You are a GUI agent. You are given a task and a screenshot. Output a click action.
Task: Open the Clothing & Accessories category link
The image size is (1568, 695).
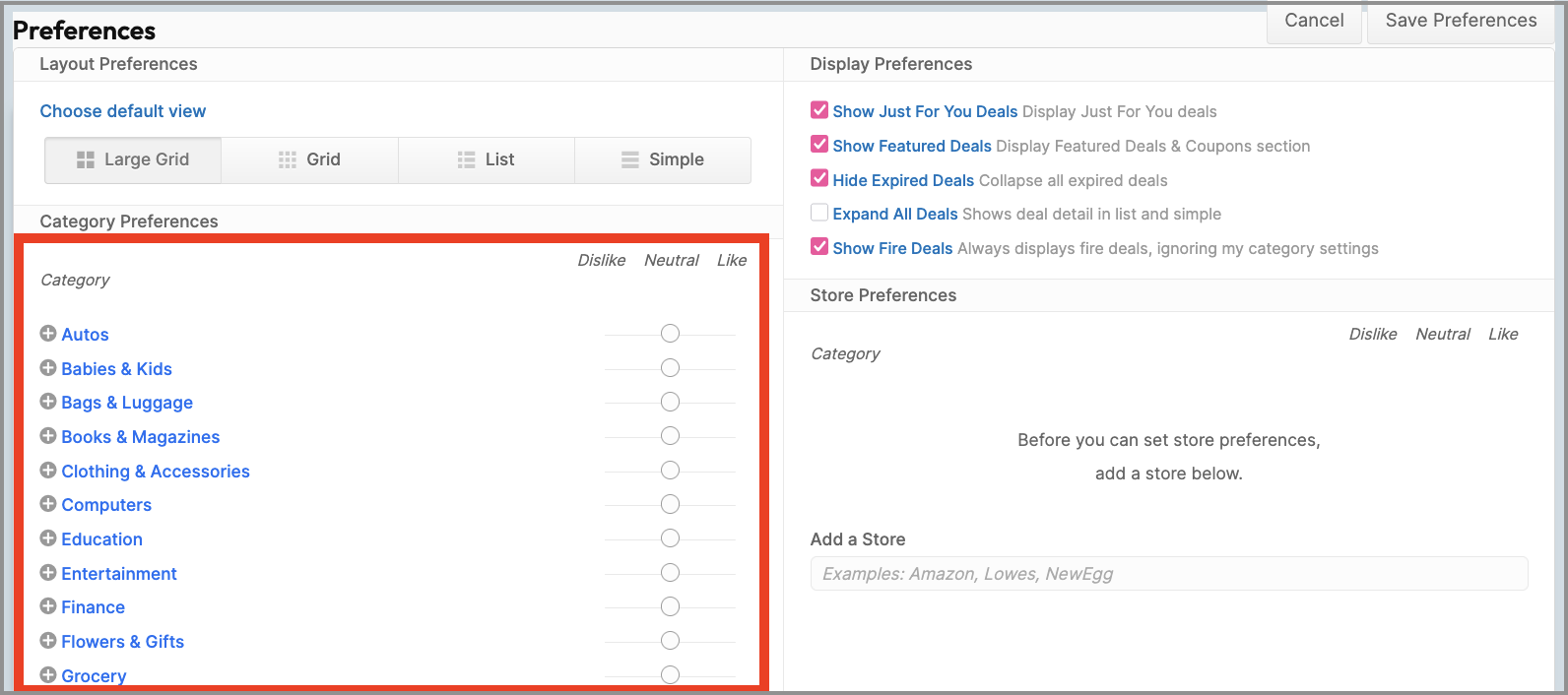(156, 472)
